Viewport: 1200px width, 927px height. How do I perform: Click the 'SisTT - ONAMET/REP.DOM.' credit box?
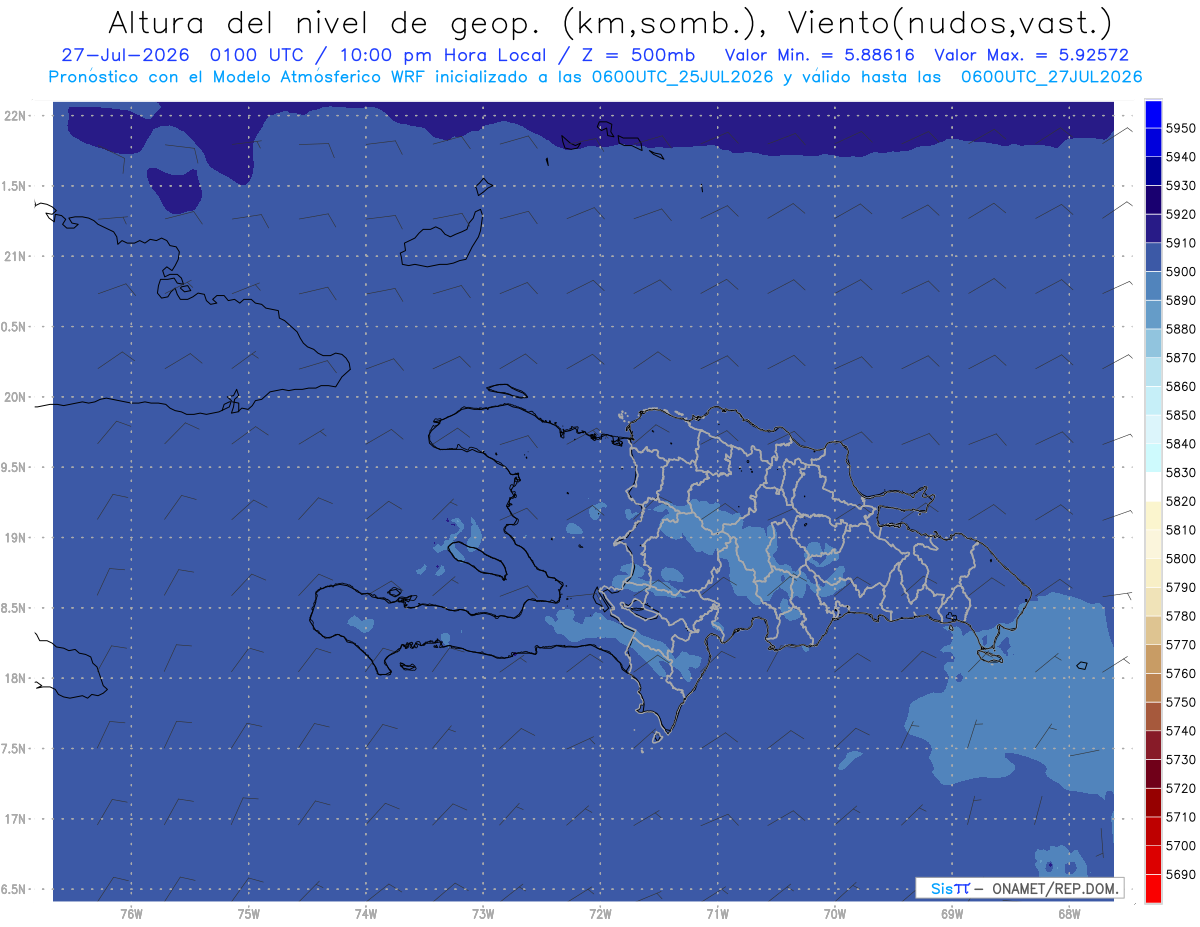[x=1019, y=888]
